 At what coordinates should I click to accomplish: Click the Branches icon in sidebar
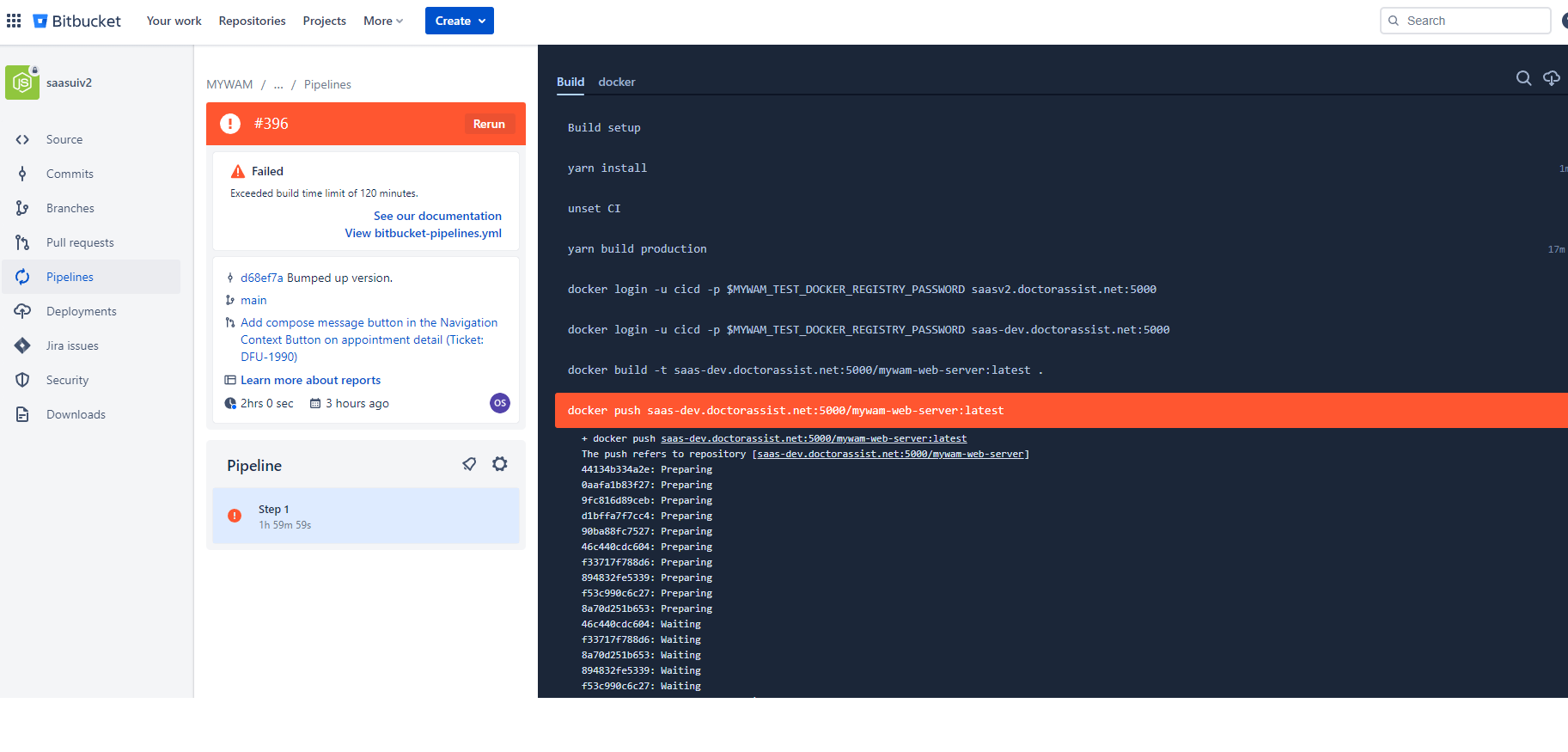22,208
